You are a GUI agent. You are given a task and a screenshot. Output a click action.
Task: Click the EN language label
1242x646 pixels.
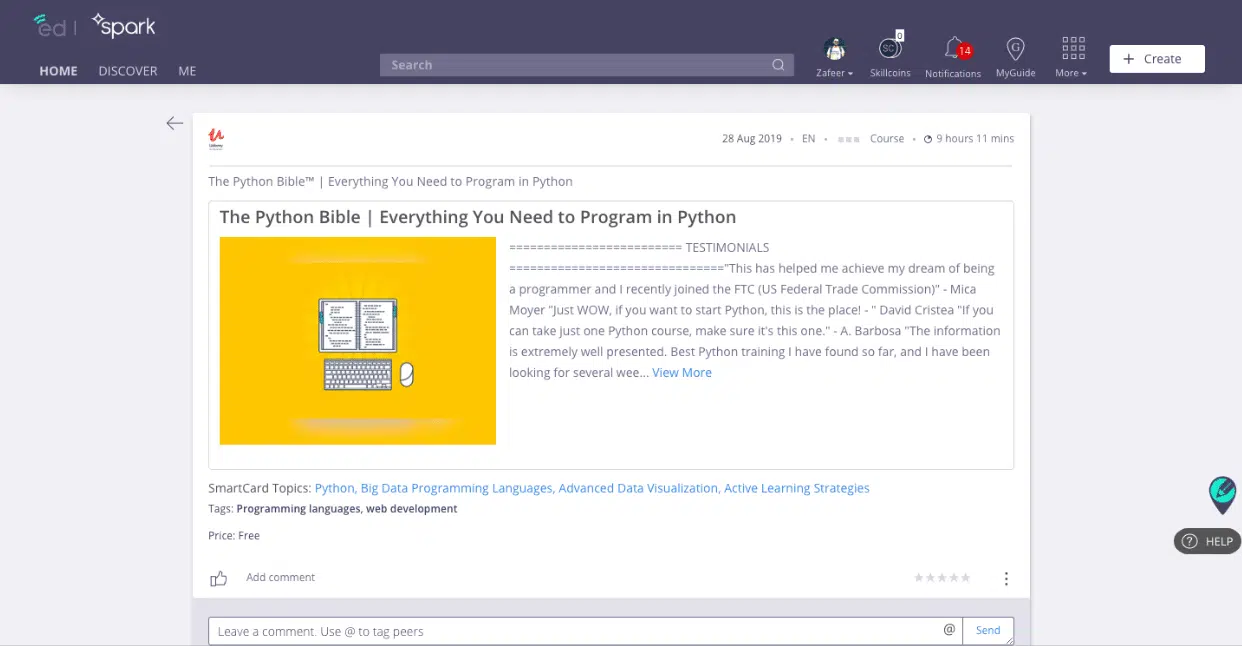point(808,139)
